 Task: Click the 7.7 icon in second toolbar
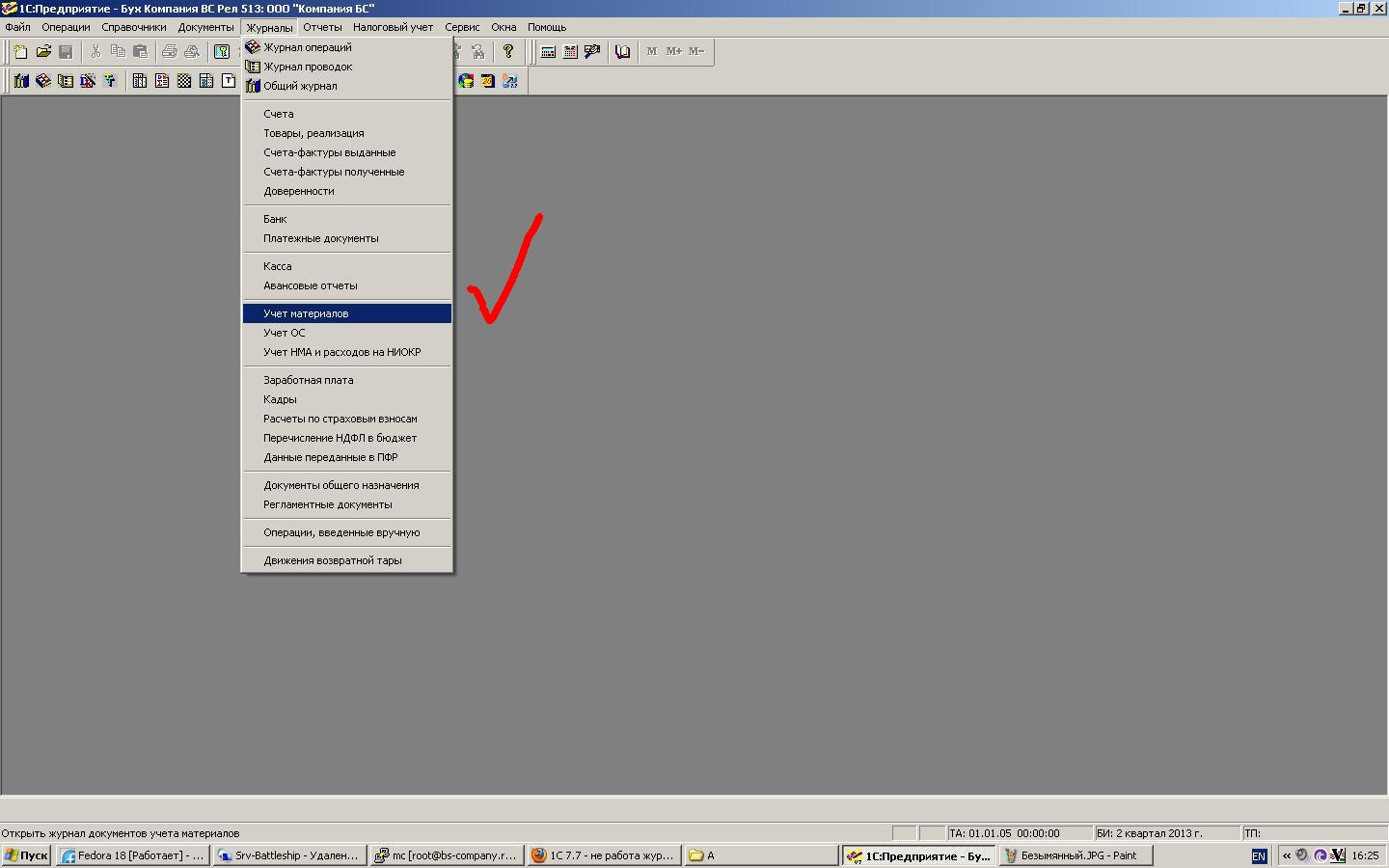510,81
